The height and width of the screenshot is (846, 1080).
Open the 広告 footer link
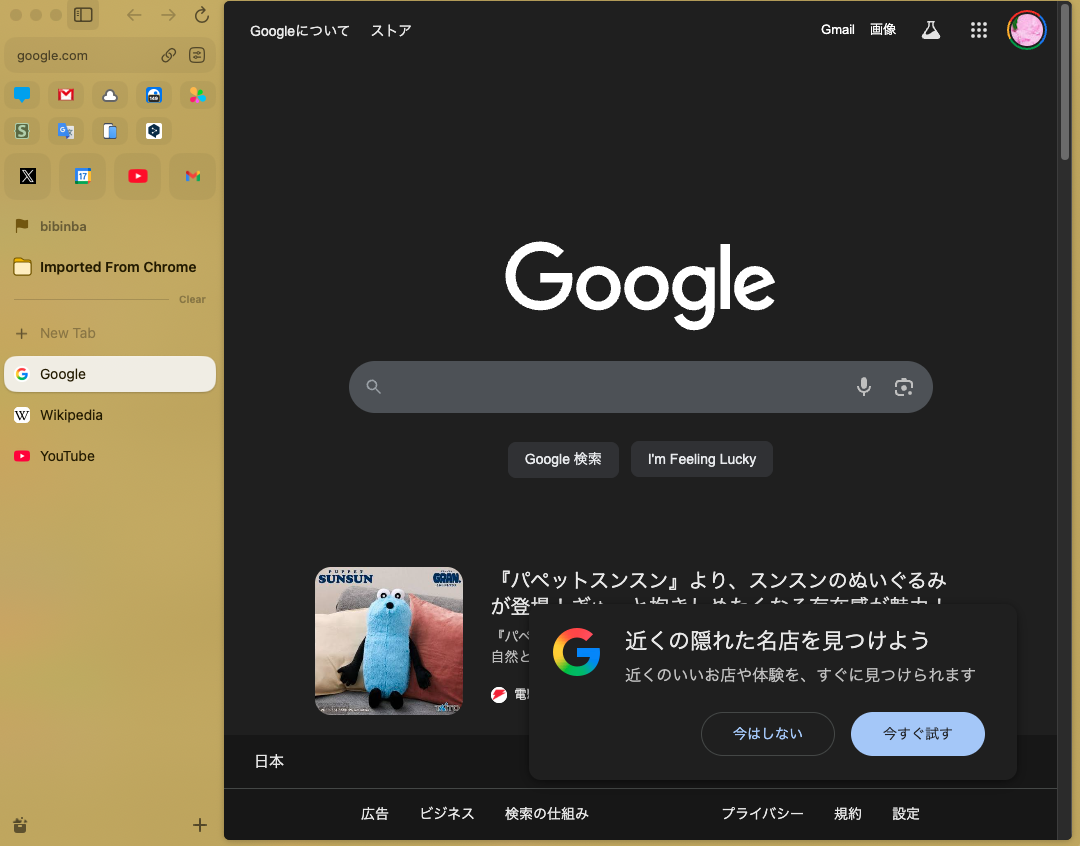point(375,814)
